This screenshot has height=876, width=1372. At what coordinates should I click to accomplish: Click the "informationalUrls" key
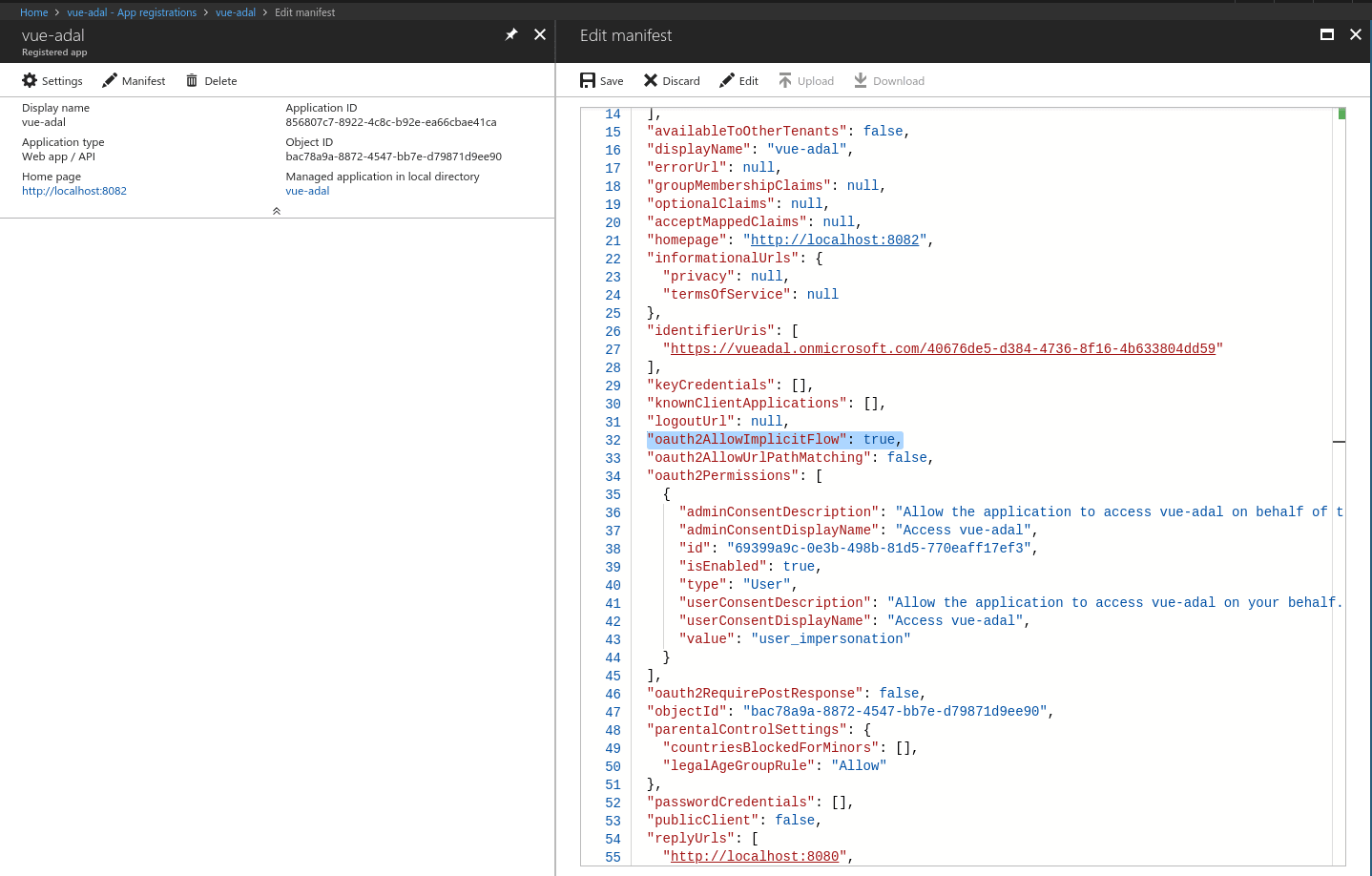[723, 259]
